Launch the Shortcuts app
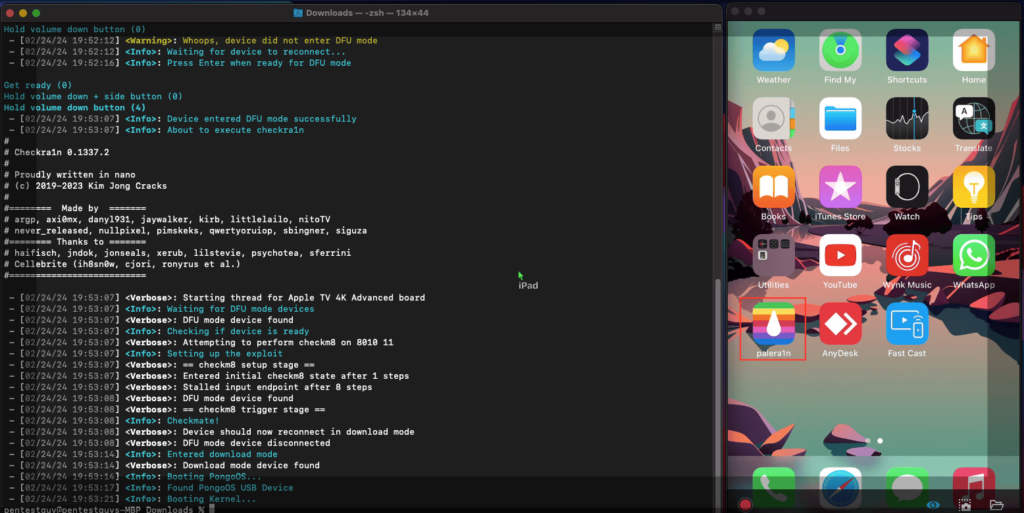This screenshot has width=1024, height=513. (906, 50)
